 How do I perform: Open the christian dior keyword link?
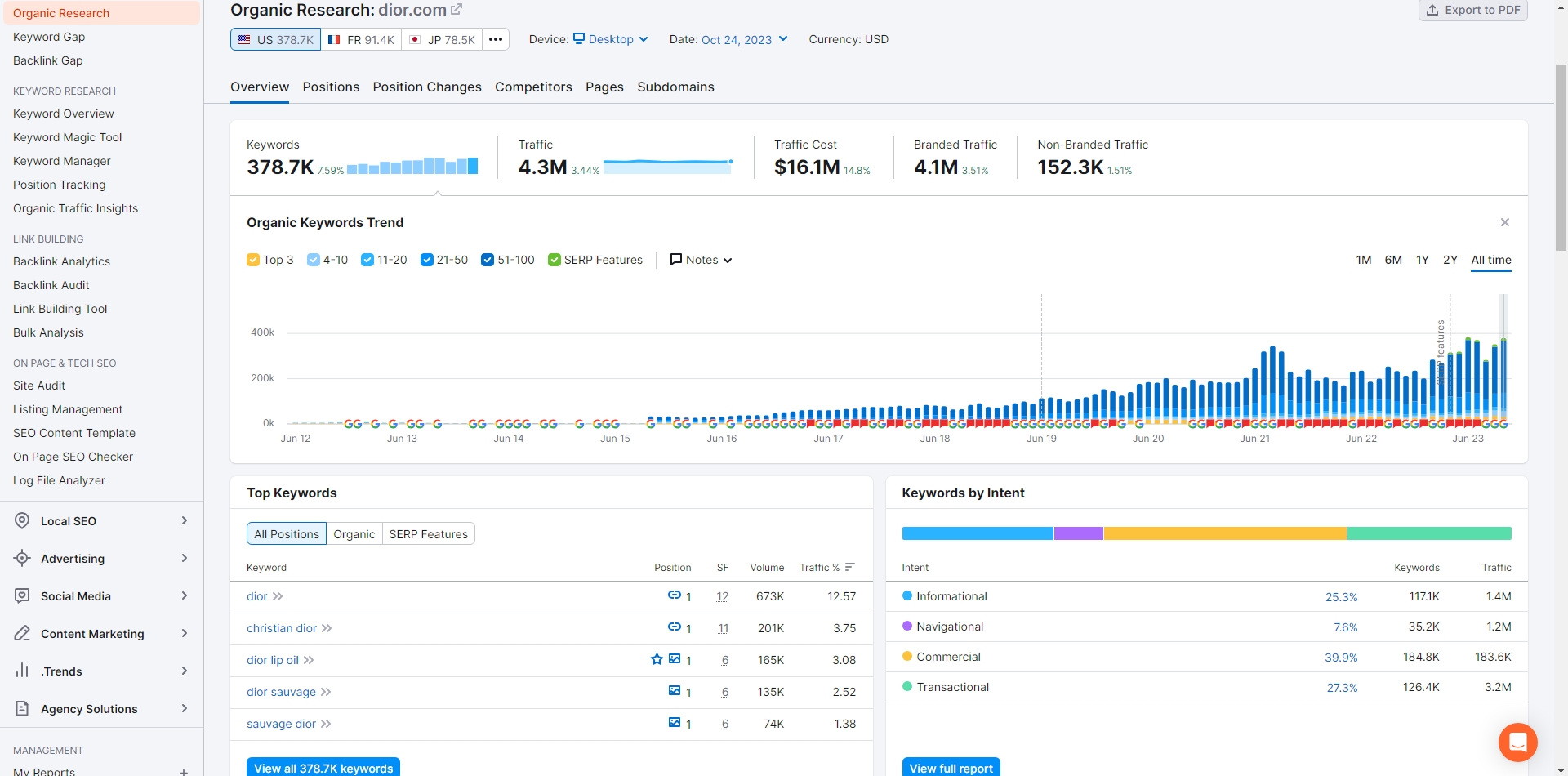coord(282,628)
